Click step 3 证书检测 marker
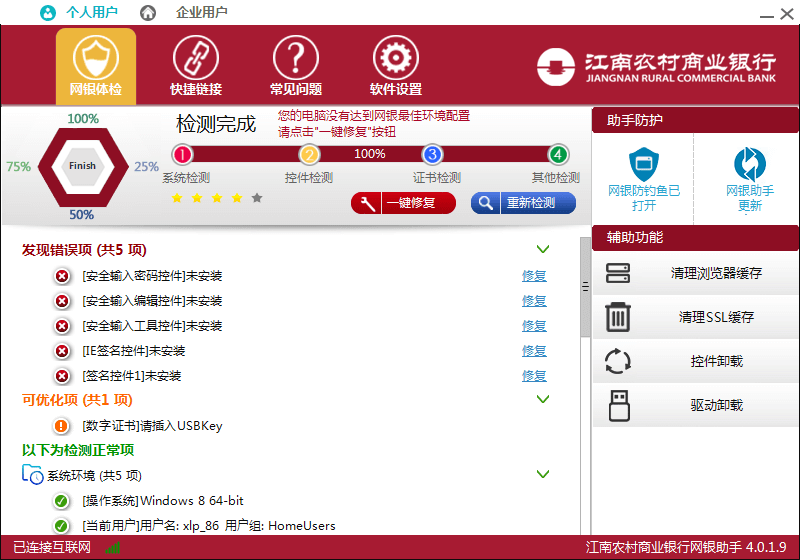 pos(432,155)
